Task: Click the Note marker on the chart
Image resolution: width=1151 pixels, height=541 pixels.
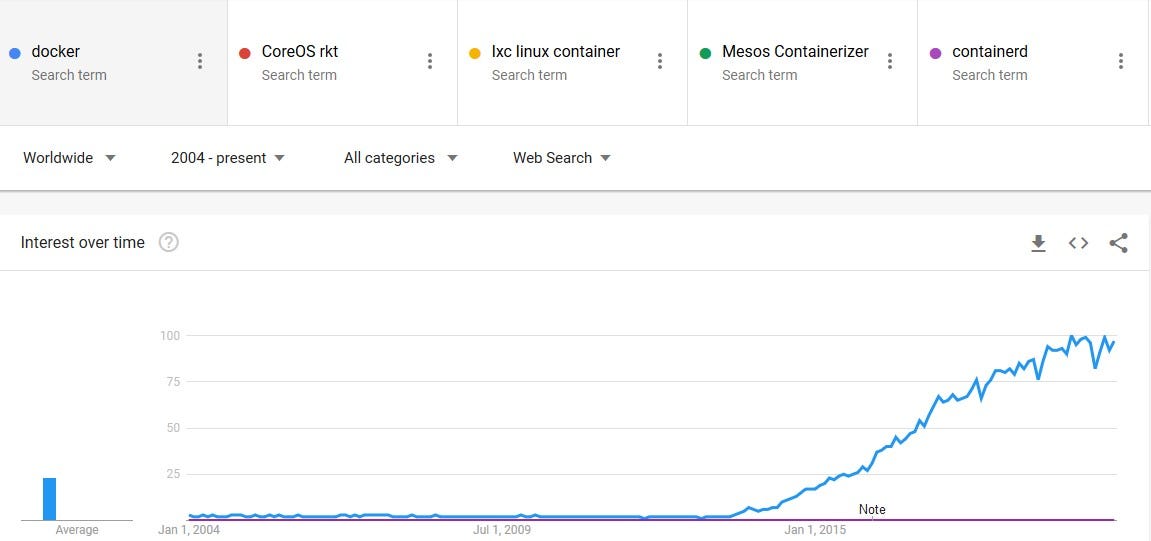Action: 872,510
